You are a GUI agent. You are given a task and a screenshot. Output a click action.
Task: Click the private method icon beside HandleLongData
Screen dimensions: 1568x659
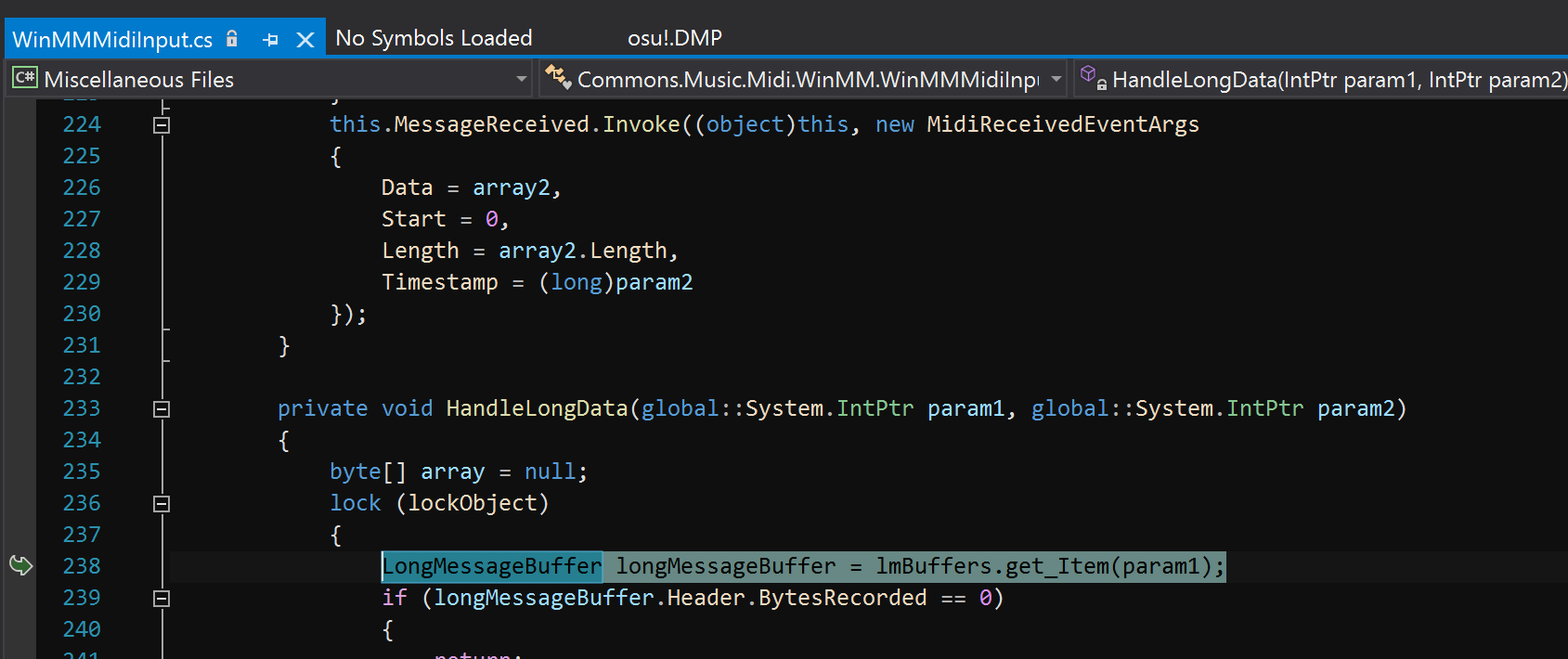[1093, 78]
